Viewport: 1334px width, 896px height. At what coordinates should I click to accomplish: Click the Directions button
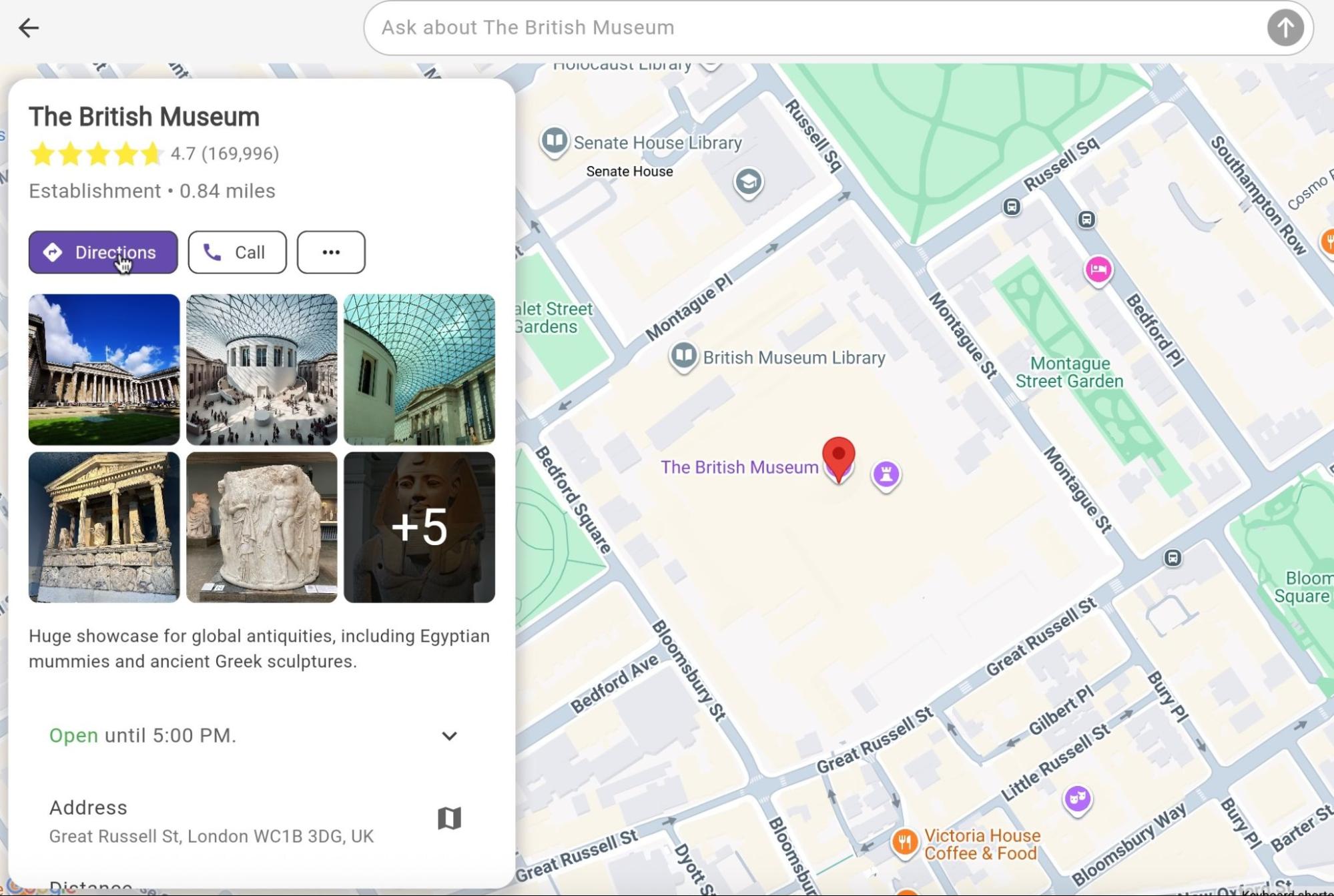(102, 252)
